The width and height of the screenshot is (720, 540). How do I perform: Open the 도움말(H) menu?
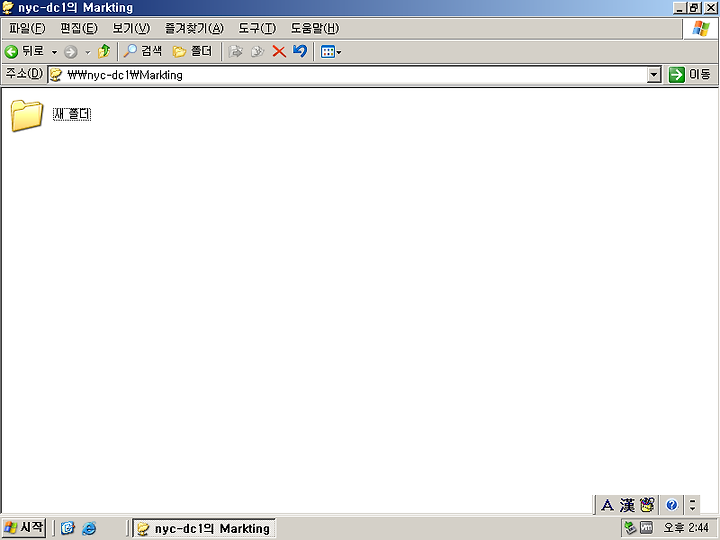pyautogui.click(x=315, y=28)
